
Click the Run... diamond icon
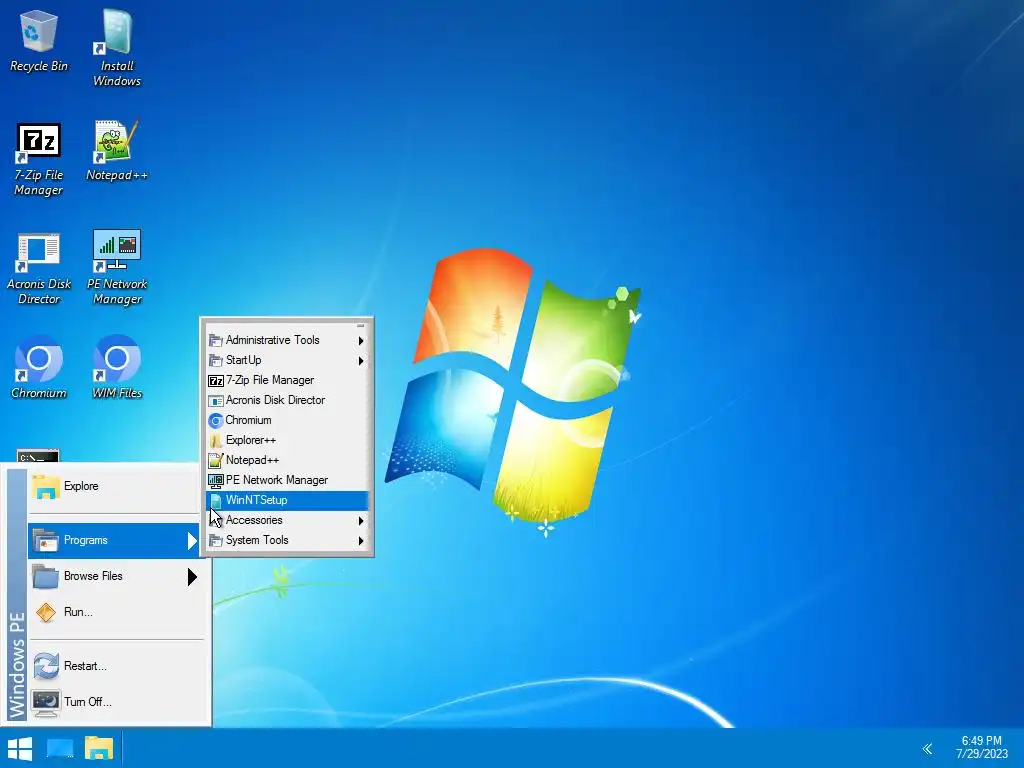(46, 613)
